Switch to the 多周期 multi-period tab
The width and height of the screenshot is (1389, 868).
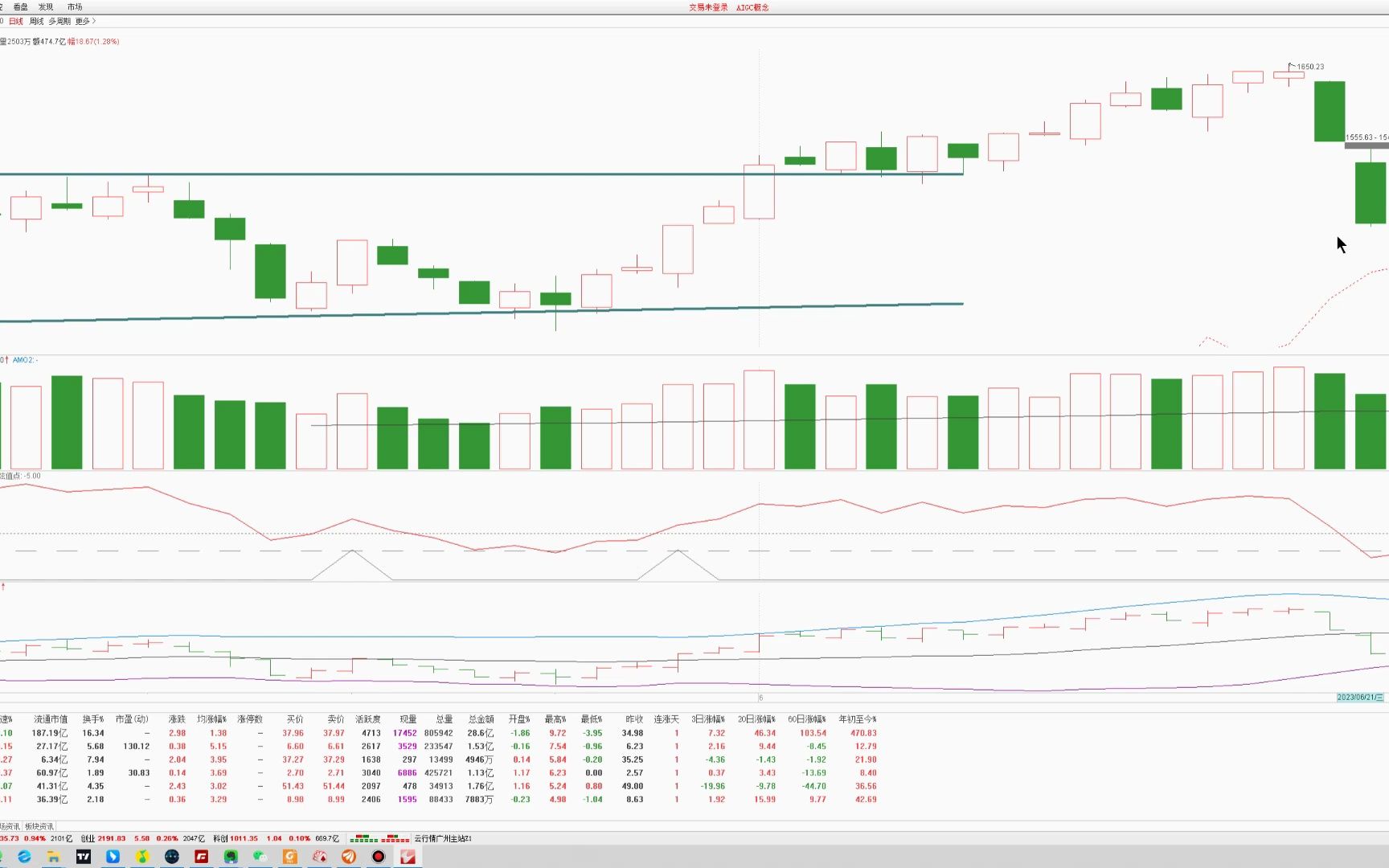(x=59, y=21)
